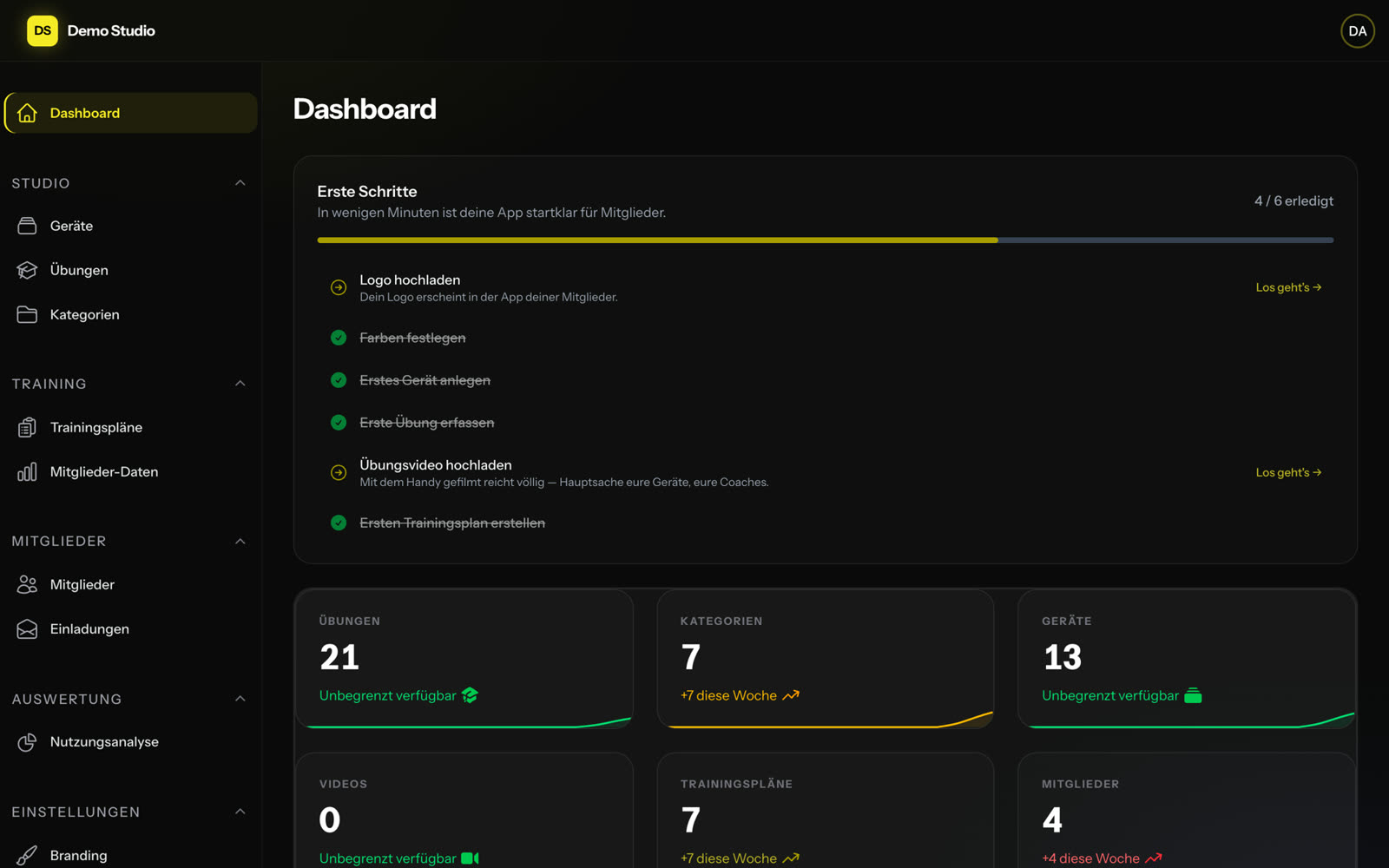Open the Trainingspläne stat card showing 7

[x=826, y=811]
